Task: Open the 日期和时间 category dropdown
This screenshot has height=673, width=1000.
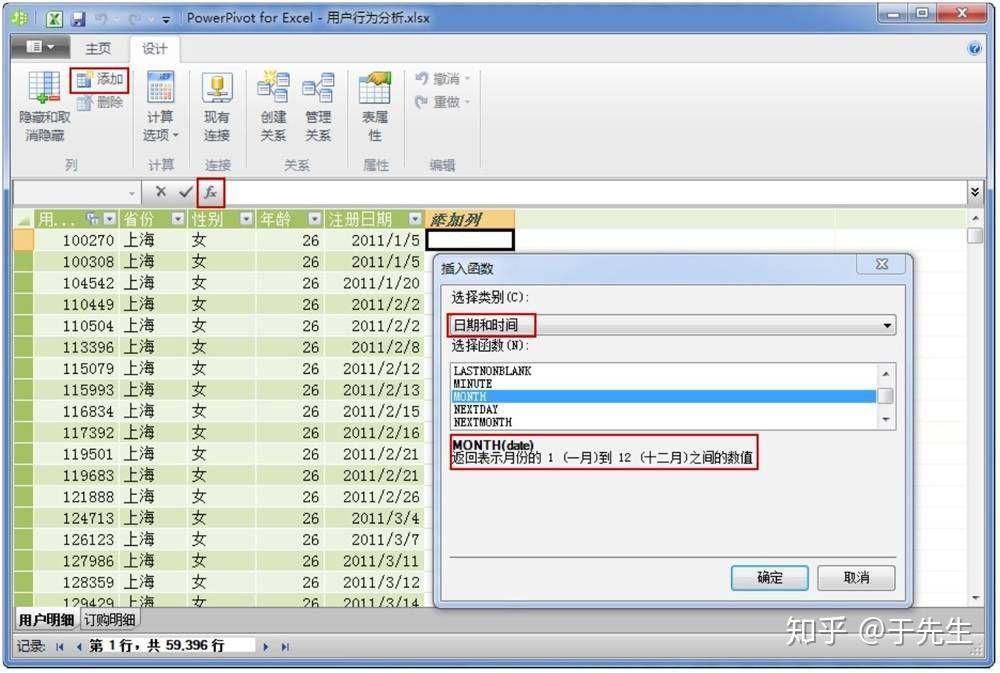Action: pyautogui.click(x=884, y=324)
